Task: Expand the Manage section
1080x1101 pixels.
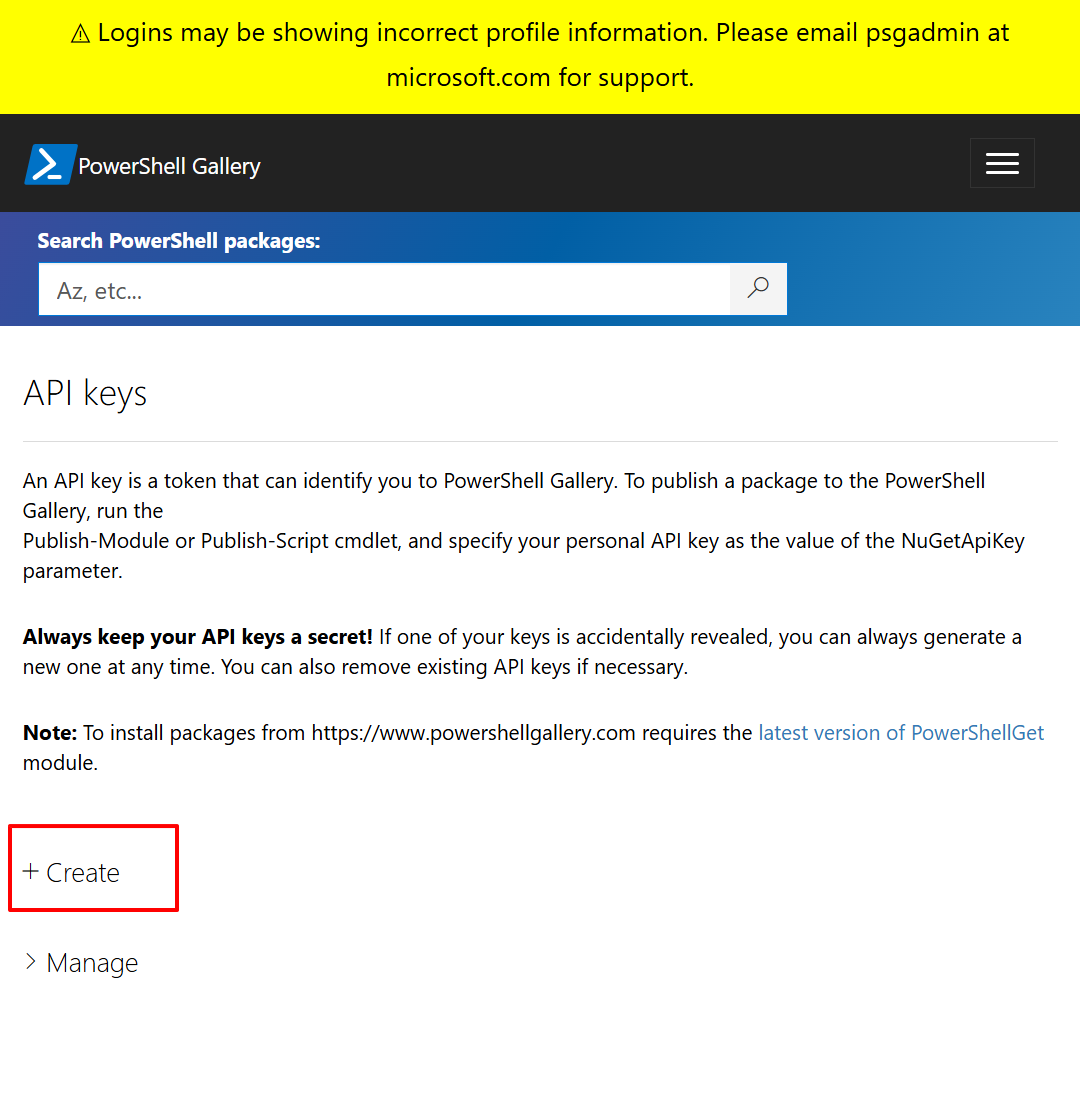Action: point(81,963)
